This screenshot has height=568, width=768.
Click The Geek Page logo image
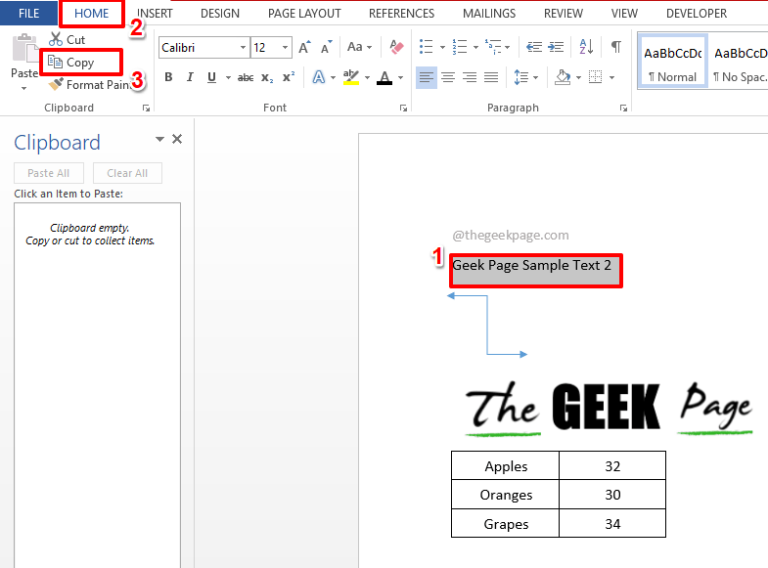[608, 408]
